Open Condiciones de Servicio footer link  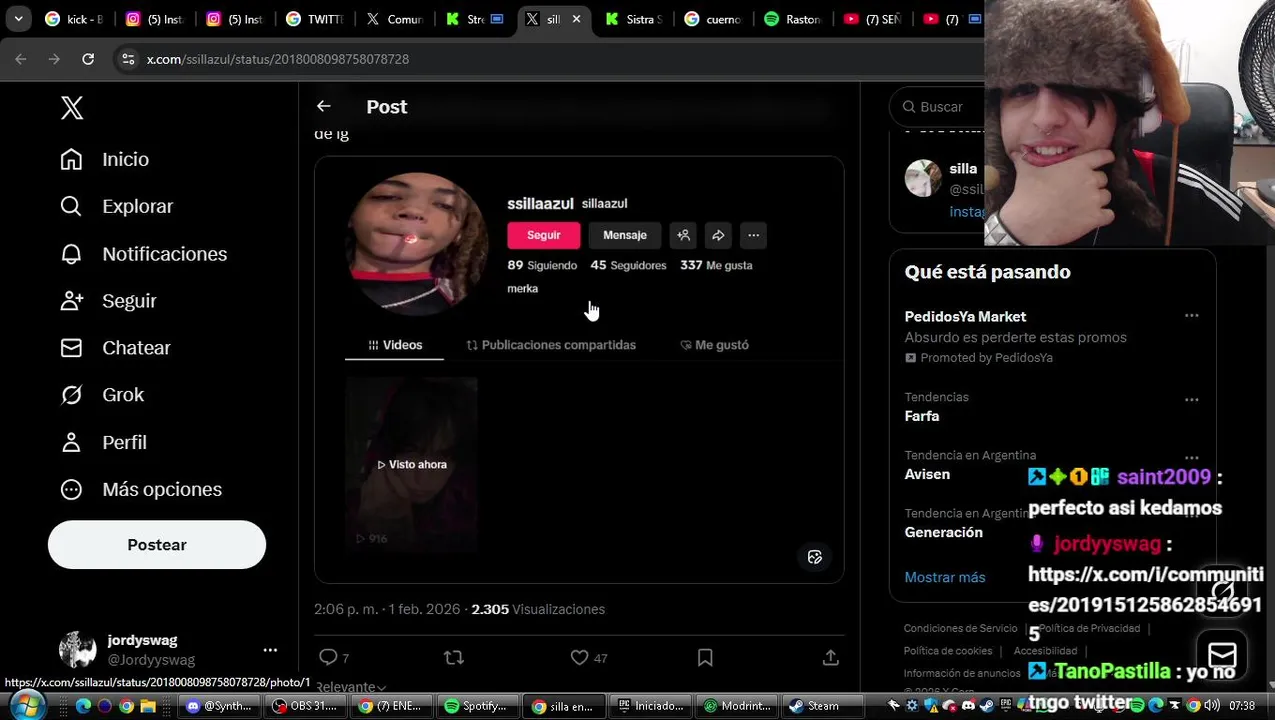(x=960, y=628)
